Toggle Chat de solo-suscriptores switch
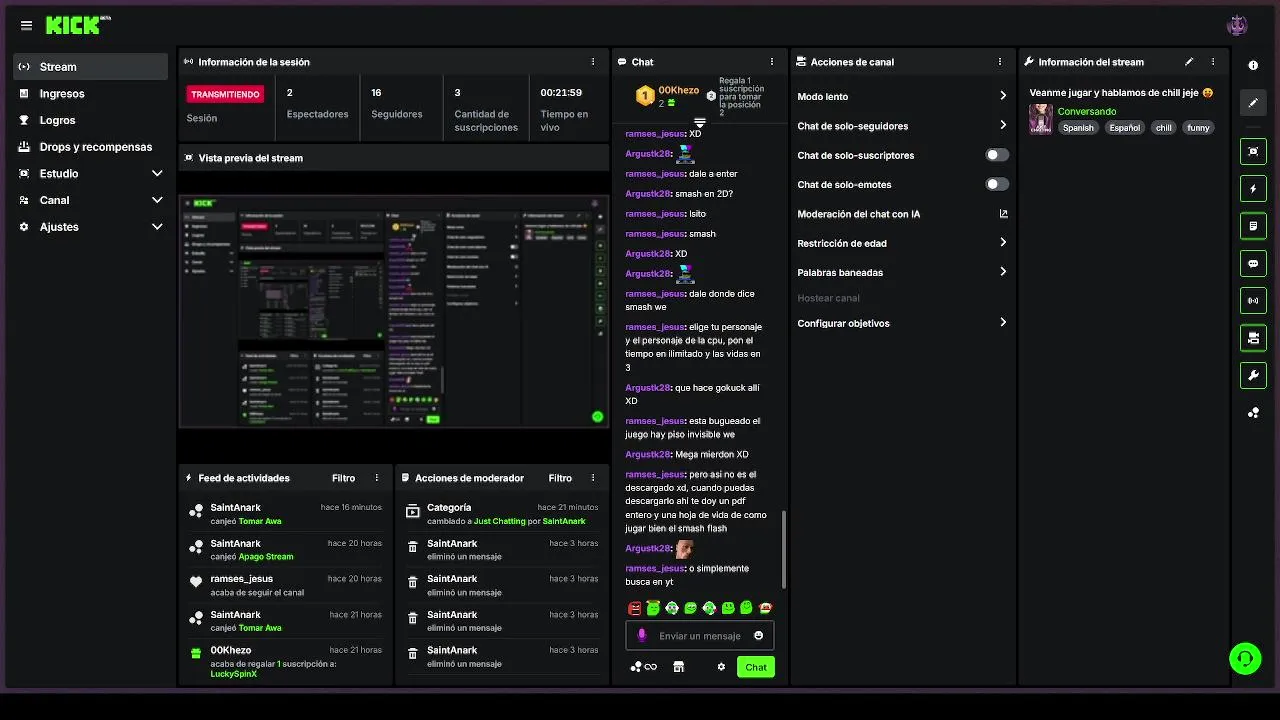The height and width of the screenshot is (720, 1280). [x=997, y=155]
